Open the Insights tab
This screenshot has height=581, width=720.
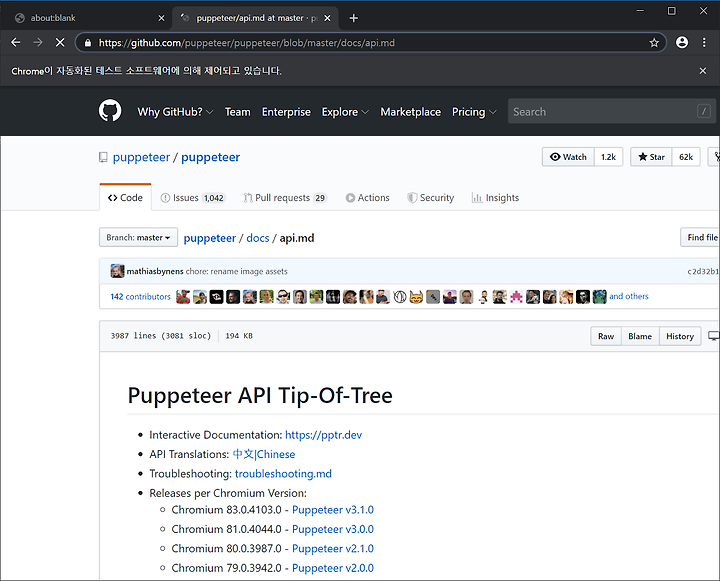(x=495, y=197)
